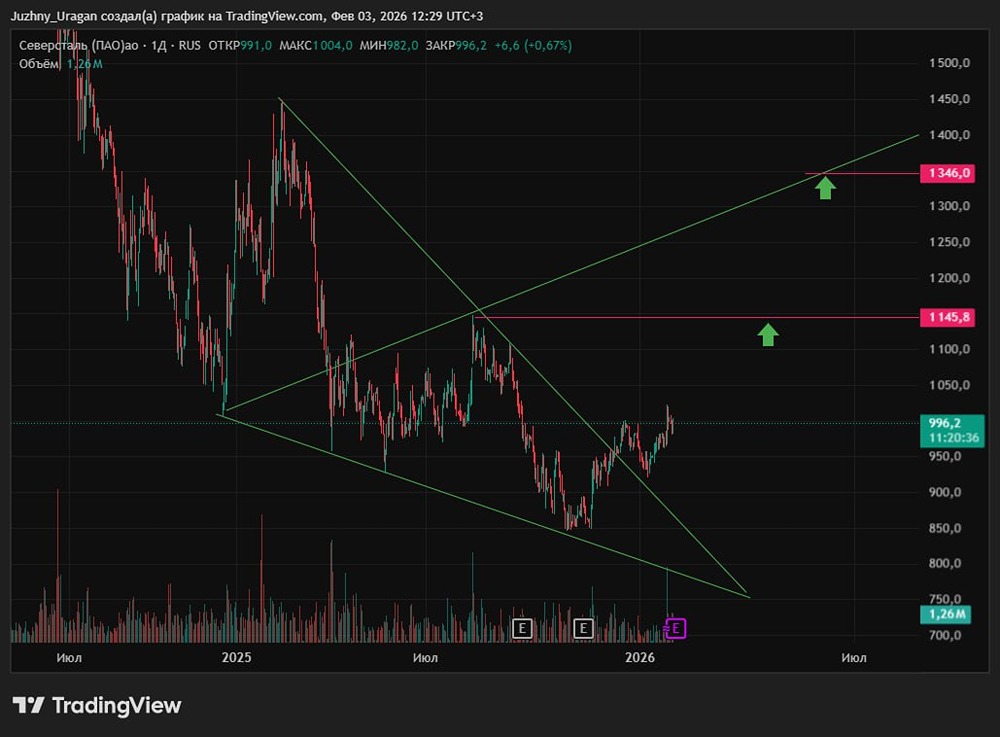This screenshot has width=1000, height=737.
Task: Select the horizontal pink line at 1 145,8
Action: click(695, 317)
